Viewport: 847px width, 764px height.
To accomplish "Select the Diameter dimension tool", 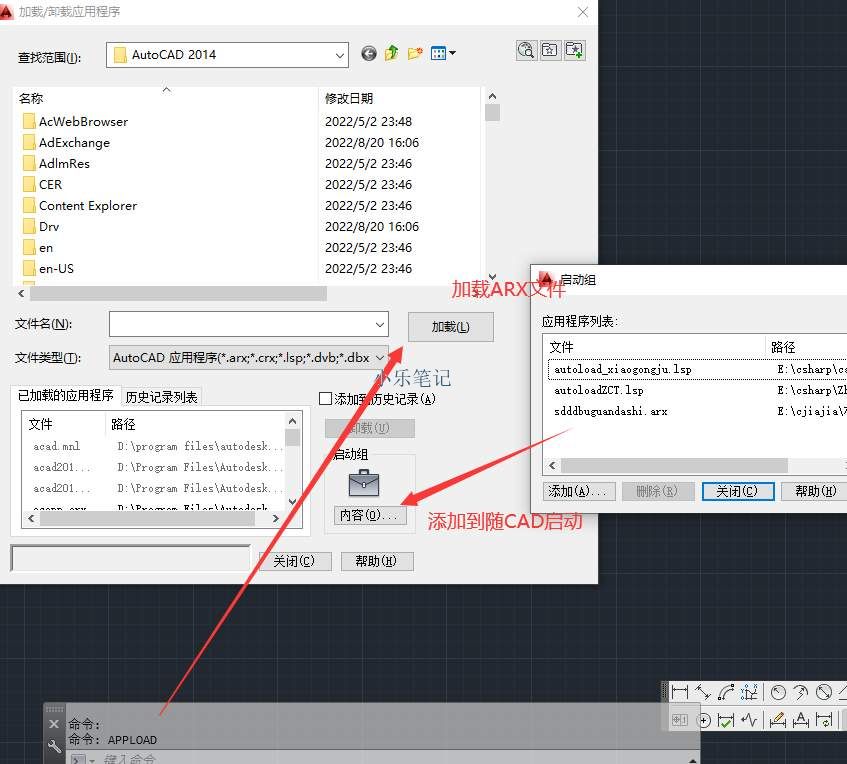I will point(824,692).
